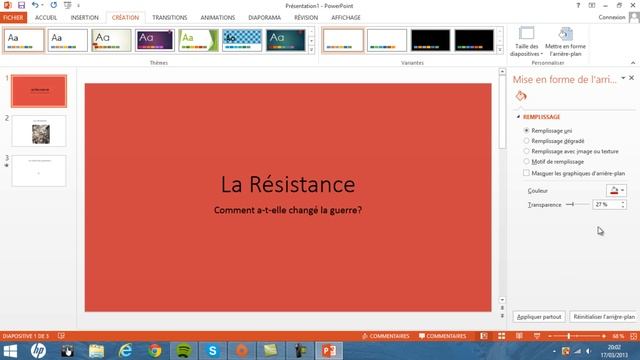Screen dimensions: 640x360
Task: Switch to normal view in status bar
Action: 484,336
